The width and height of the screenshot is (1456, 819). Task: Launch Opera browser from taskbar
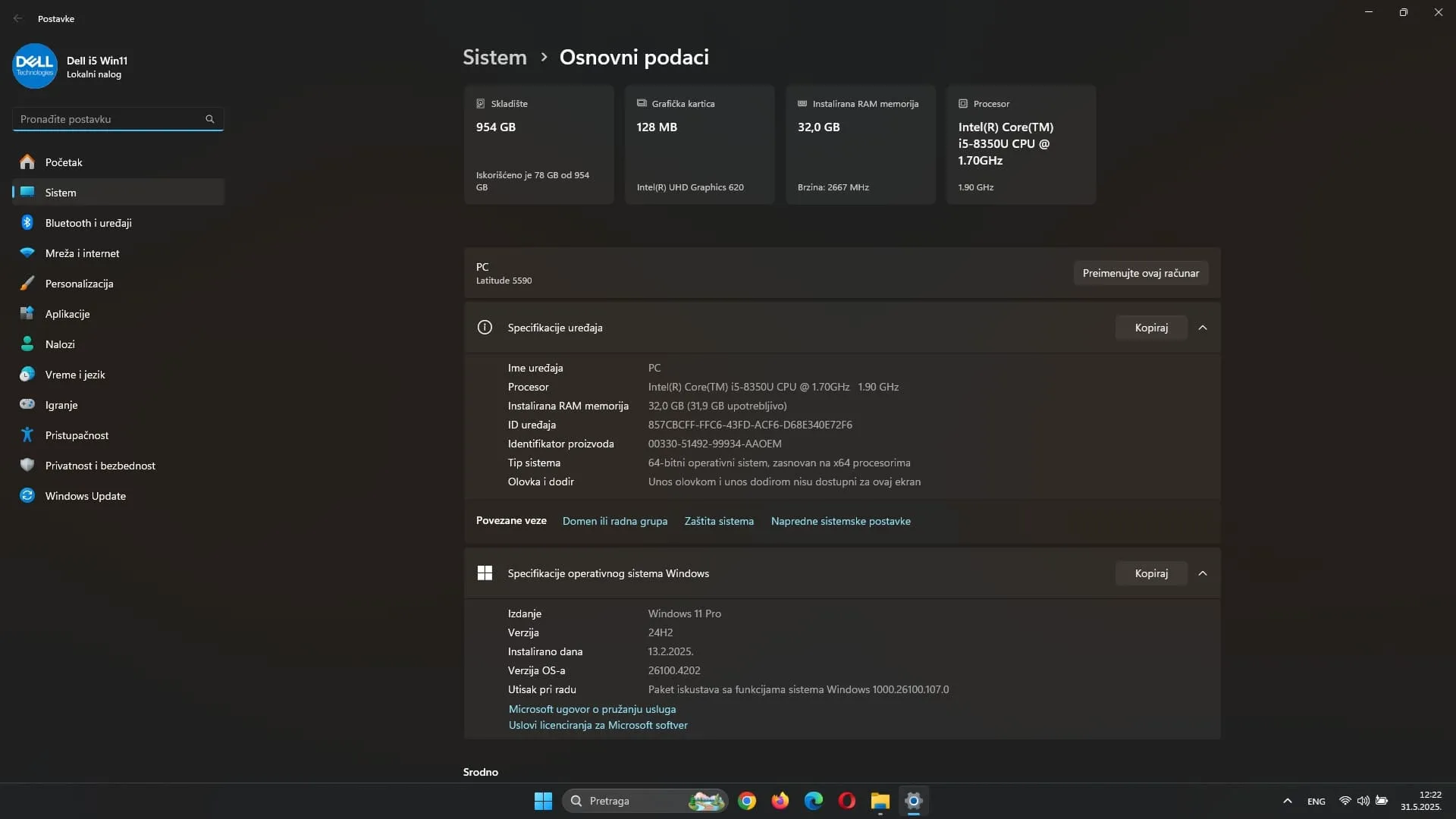tap(847, 801)
